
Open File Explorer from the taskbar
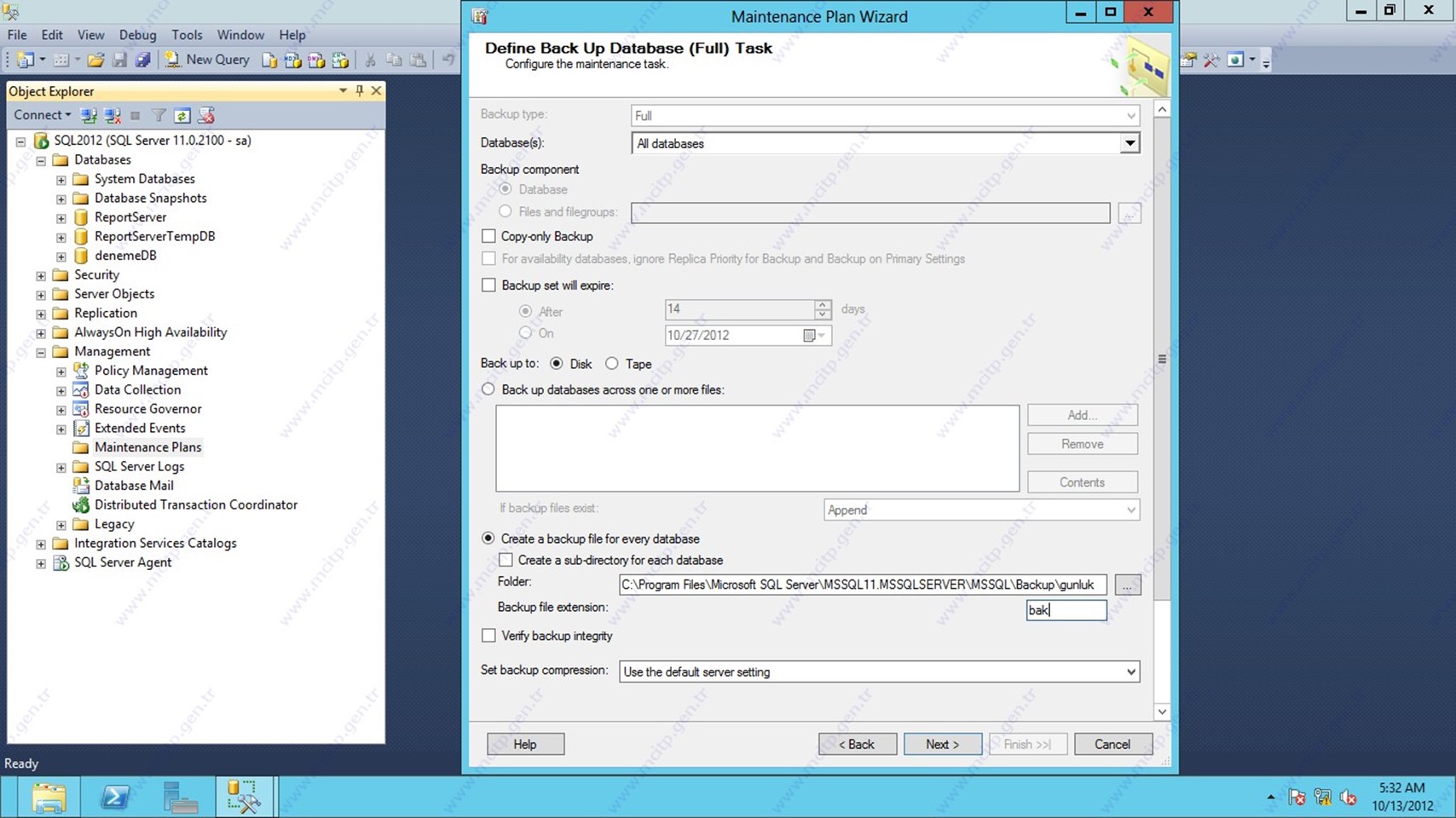coord(49,797)
